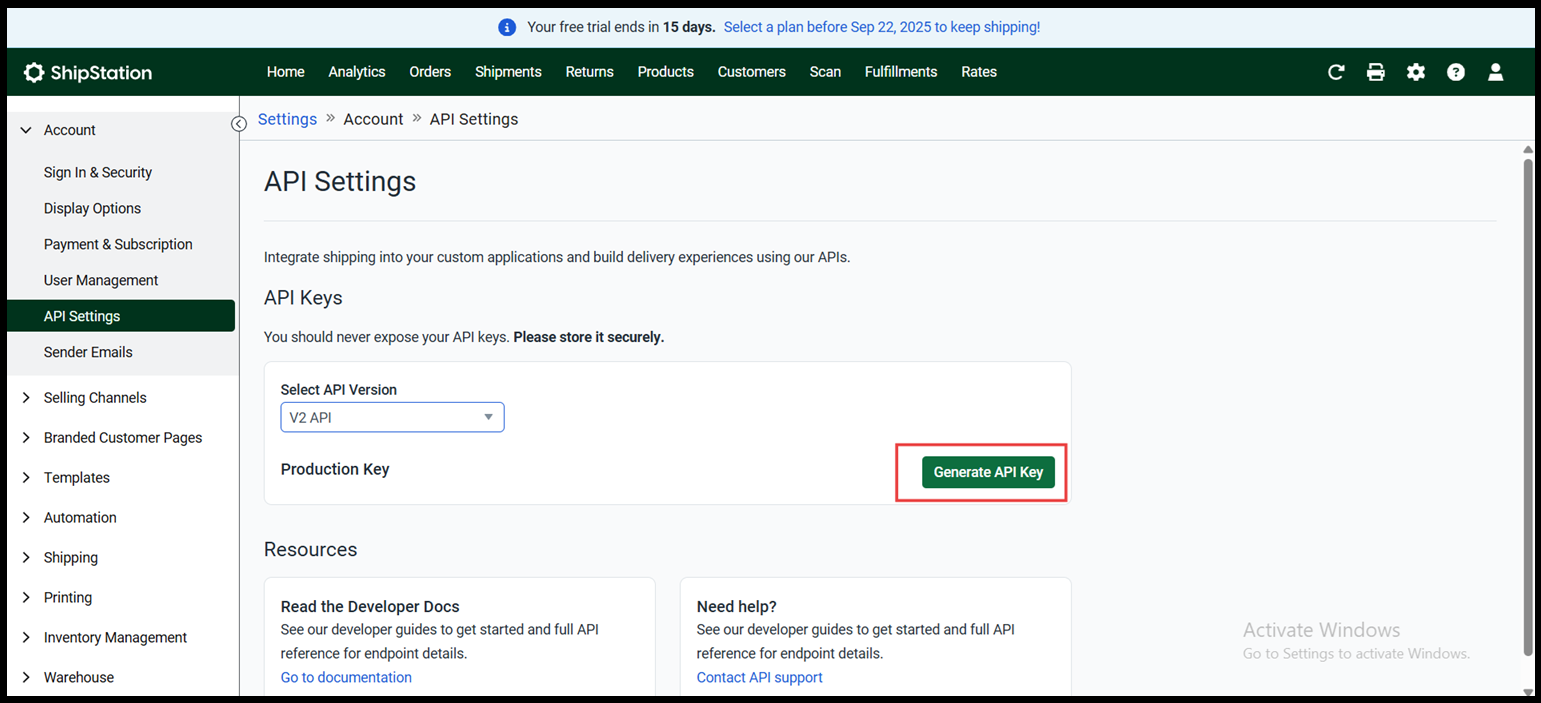1541x703 pixels.
Task: Click the help question mark icon
Action: (x=1456, y=72)
